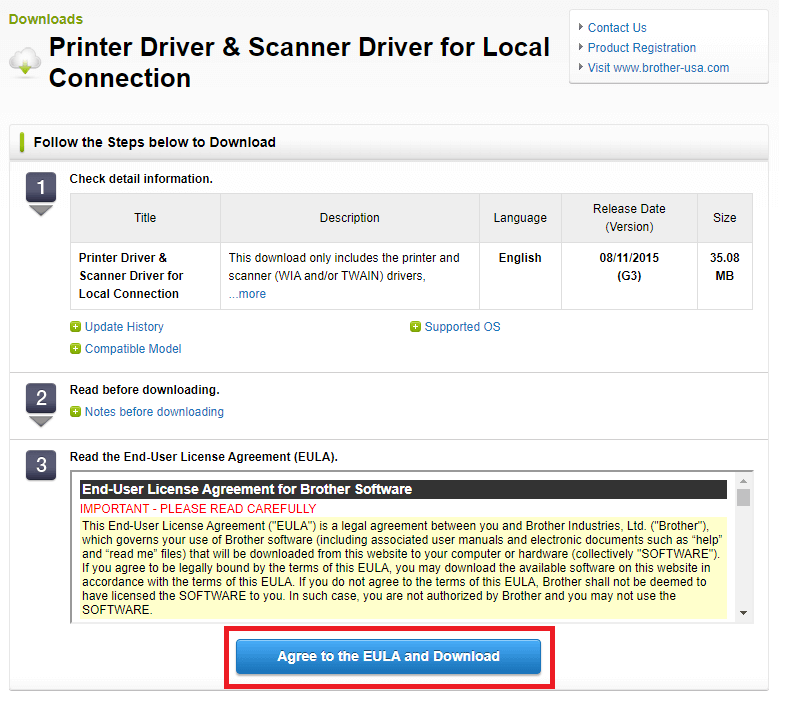The height and width of the screenshot is (703, 785).
Task: Click the step 3 number badge
Action: pyautogui.click(x=41, y=465)
